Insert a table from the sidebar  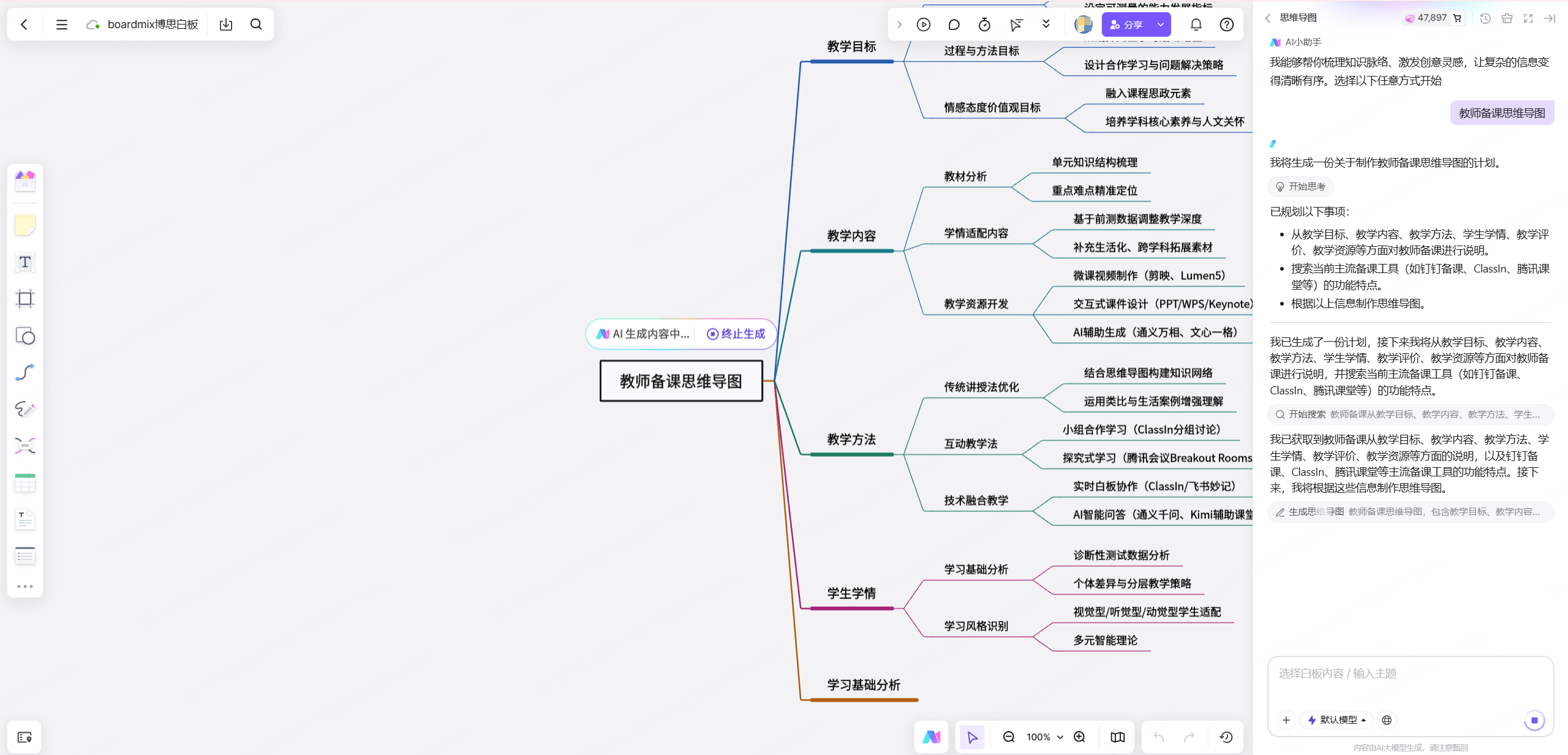click(25, 483)
